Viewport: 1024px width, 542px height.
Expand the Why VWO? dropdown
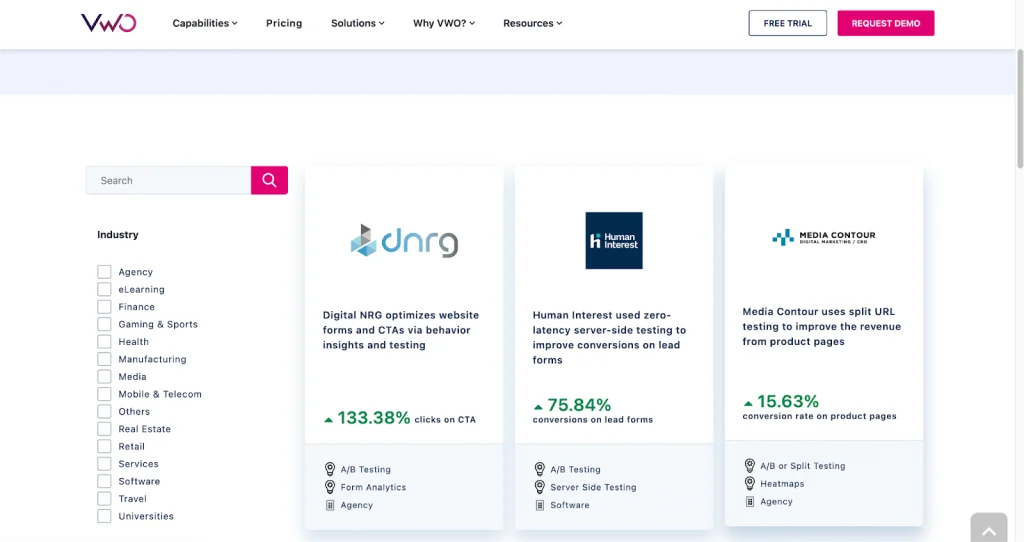tap(443, 23)
